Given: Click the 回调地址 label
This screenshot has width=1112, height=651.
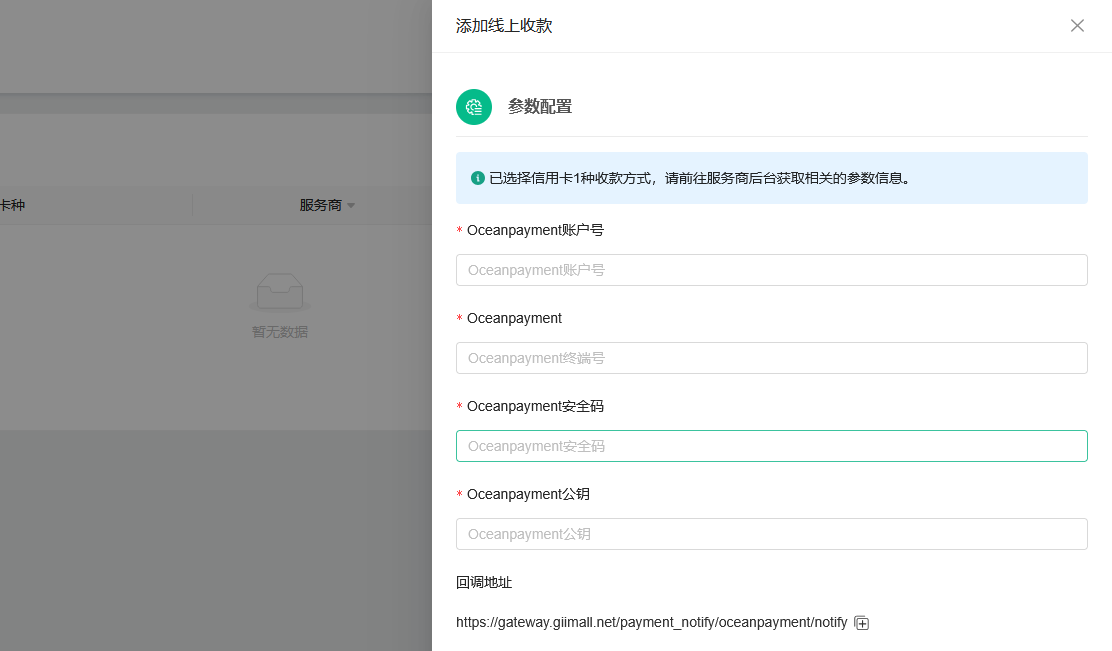Looking at the screenshot, I should tap(484, 582).
